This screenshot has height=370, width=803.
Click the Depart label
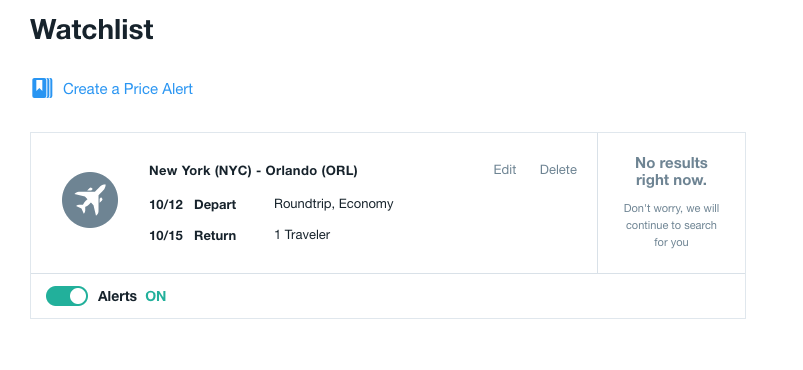click(215, 204)
